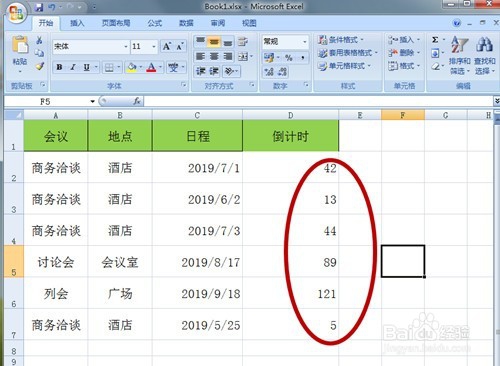Image resolution: width=500 pixels, height=366 pixels.
Task: Align text left
Action: 200,56
